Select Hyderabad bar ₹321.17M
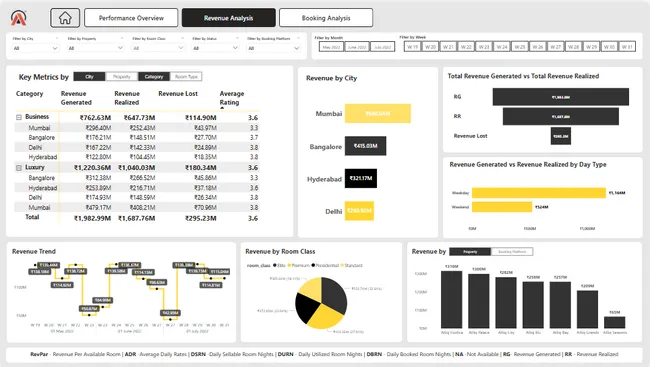The width and height of the screenshot is (650, 367). click(x=361, y=178)
